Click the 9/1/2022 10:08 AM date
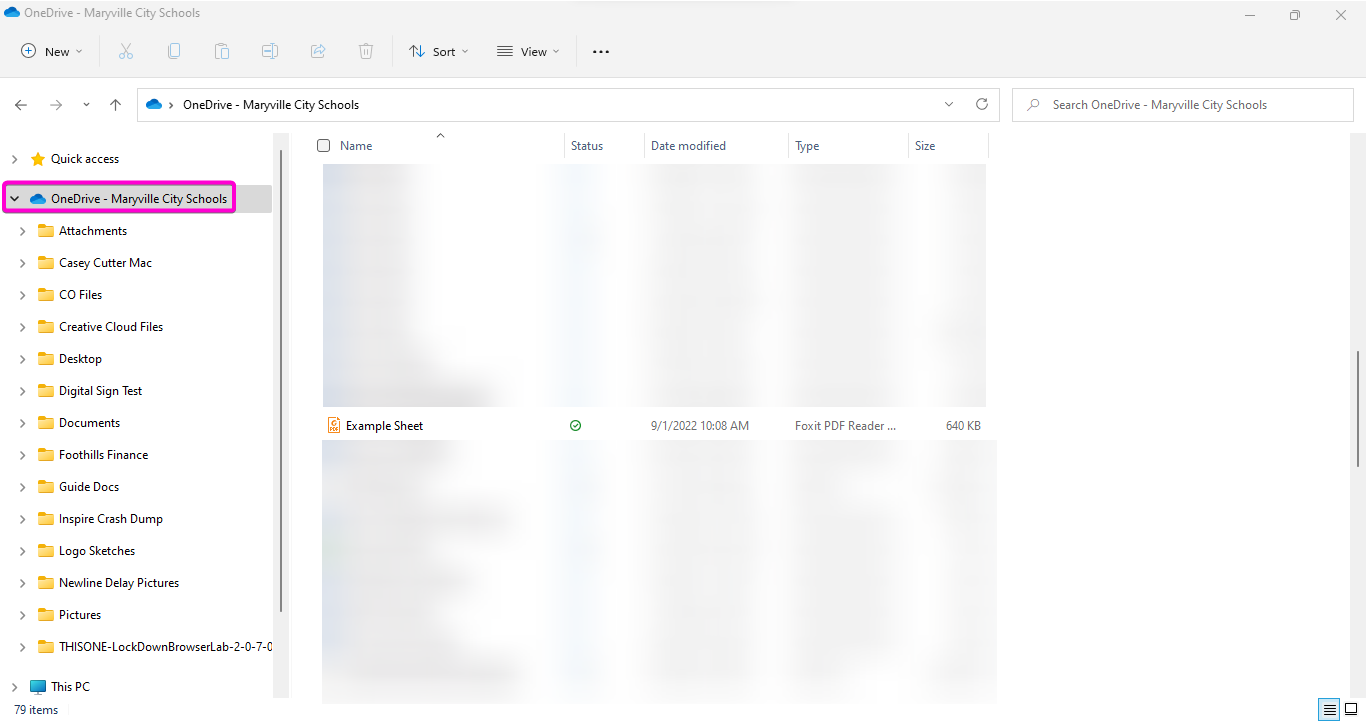 click(700, 426)
